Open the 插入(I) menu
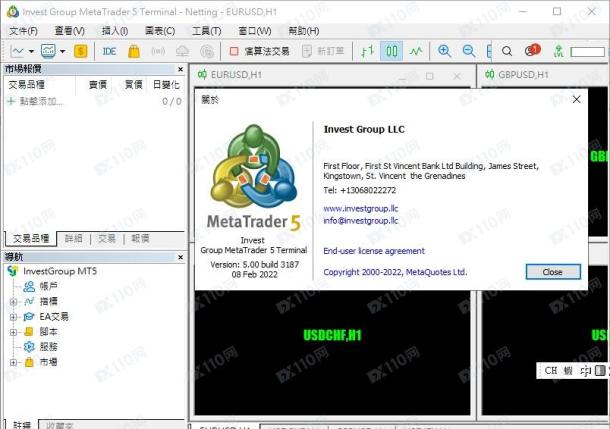The height and width of the screenshot is (429, 610). point(115,31)
